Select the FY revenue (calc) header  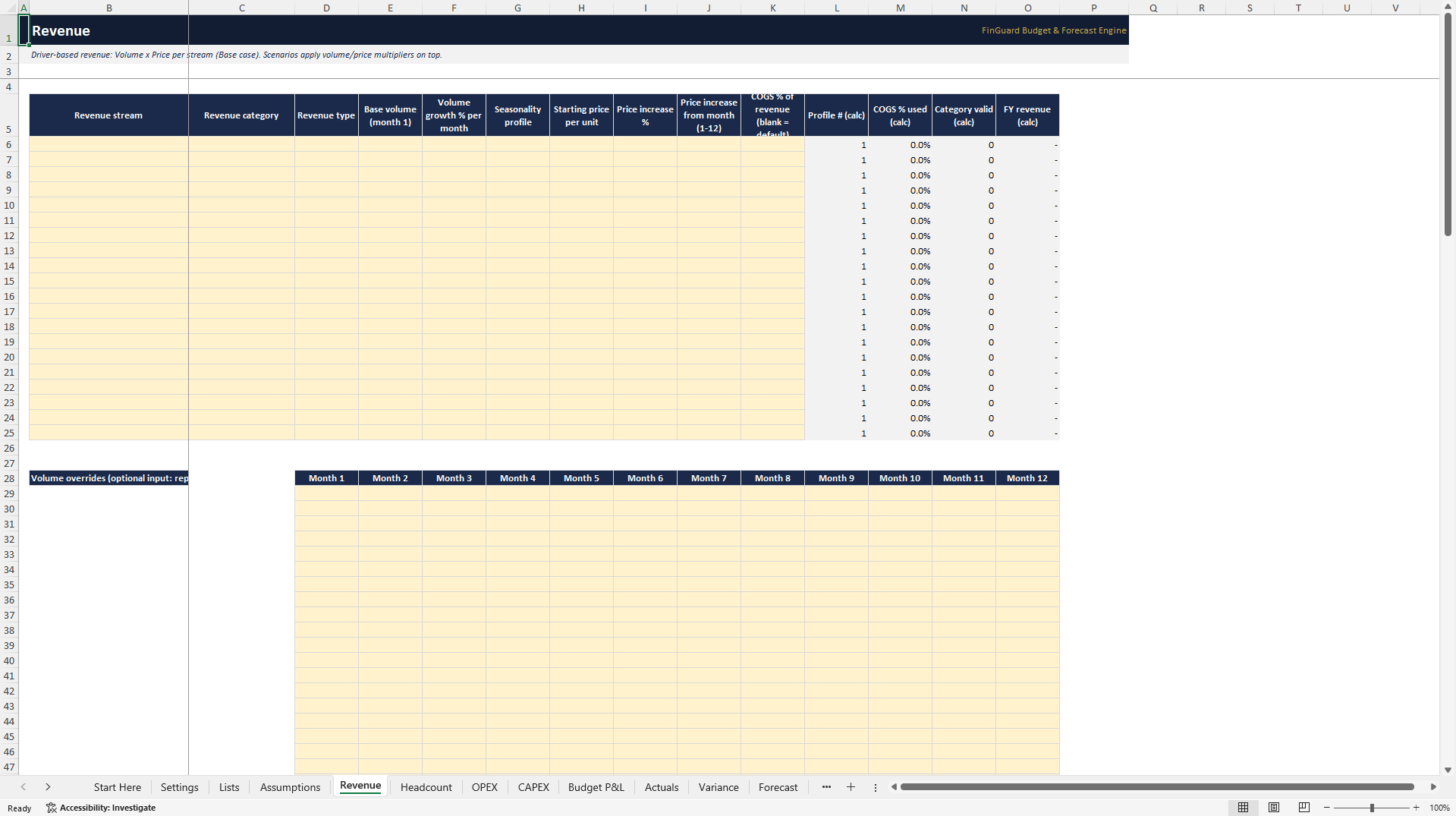(1027, 115)
